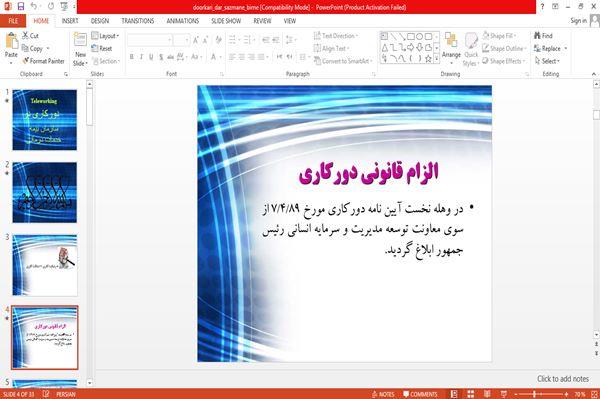The height and width of the screenshot is (399, 600).
Task: Expand the shapes gallery More arrow
Action: point(437,59)
